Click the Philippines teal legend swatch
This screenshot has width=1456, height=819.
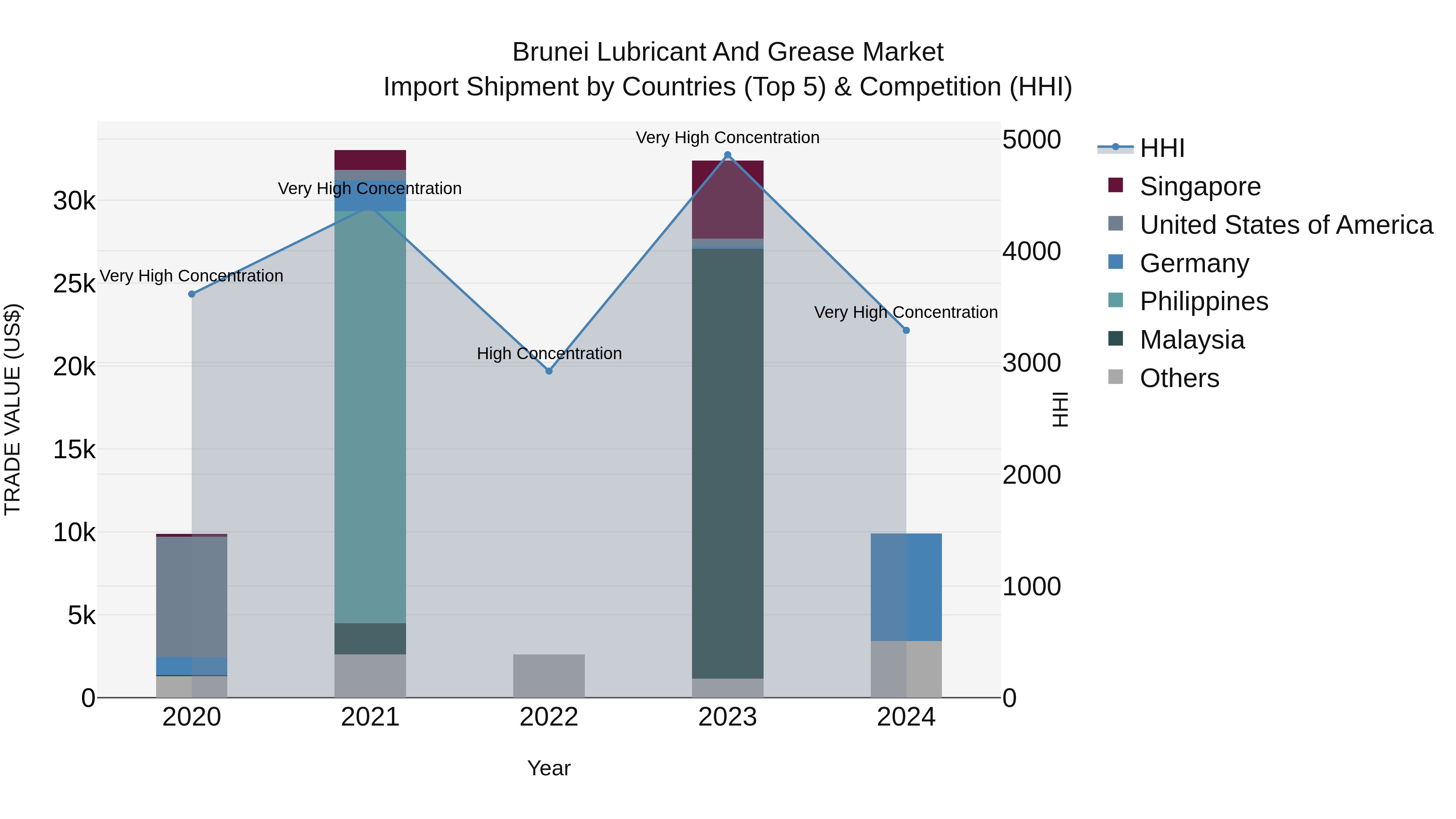click(1116, 300)
